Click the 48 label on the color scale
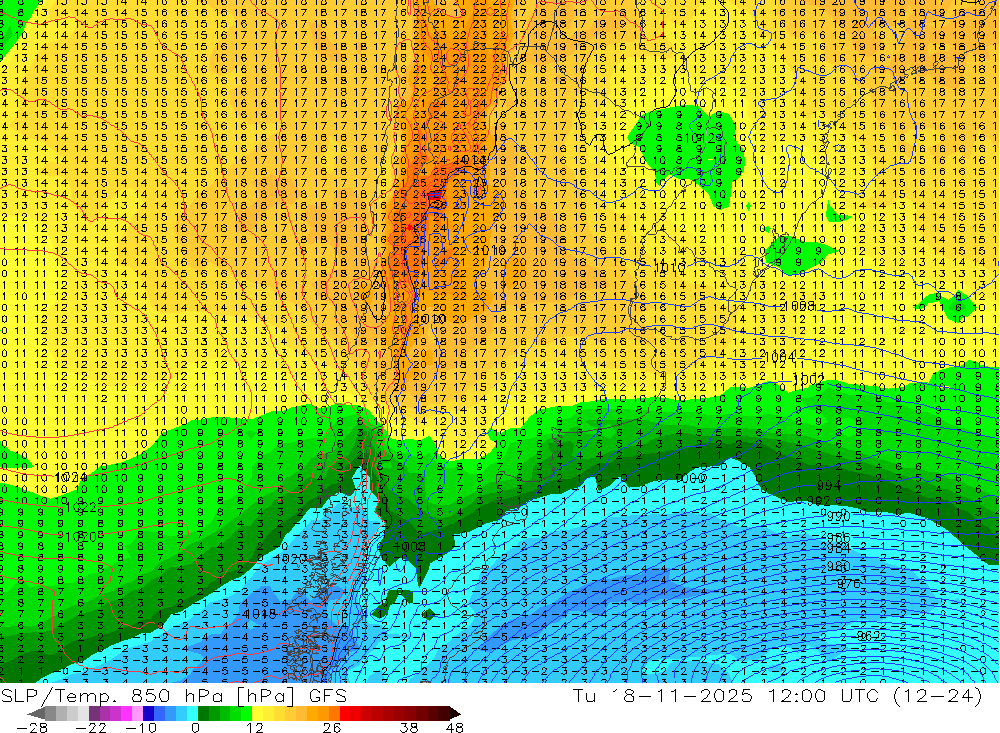Image resolution: width=1000 pixels, height=733 pixels. 455,727
